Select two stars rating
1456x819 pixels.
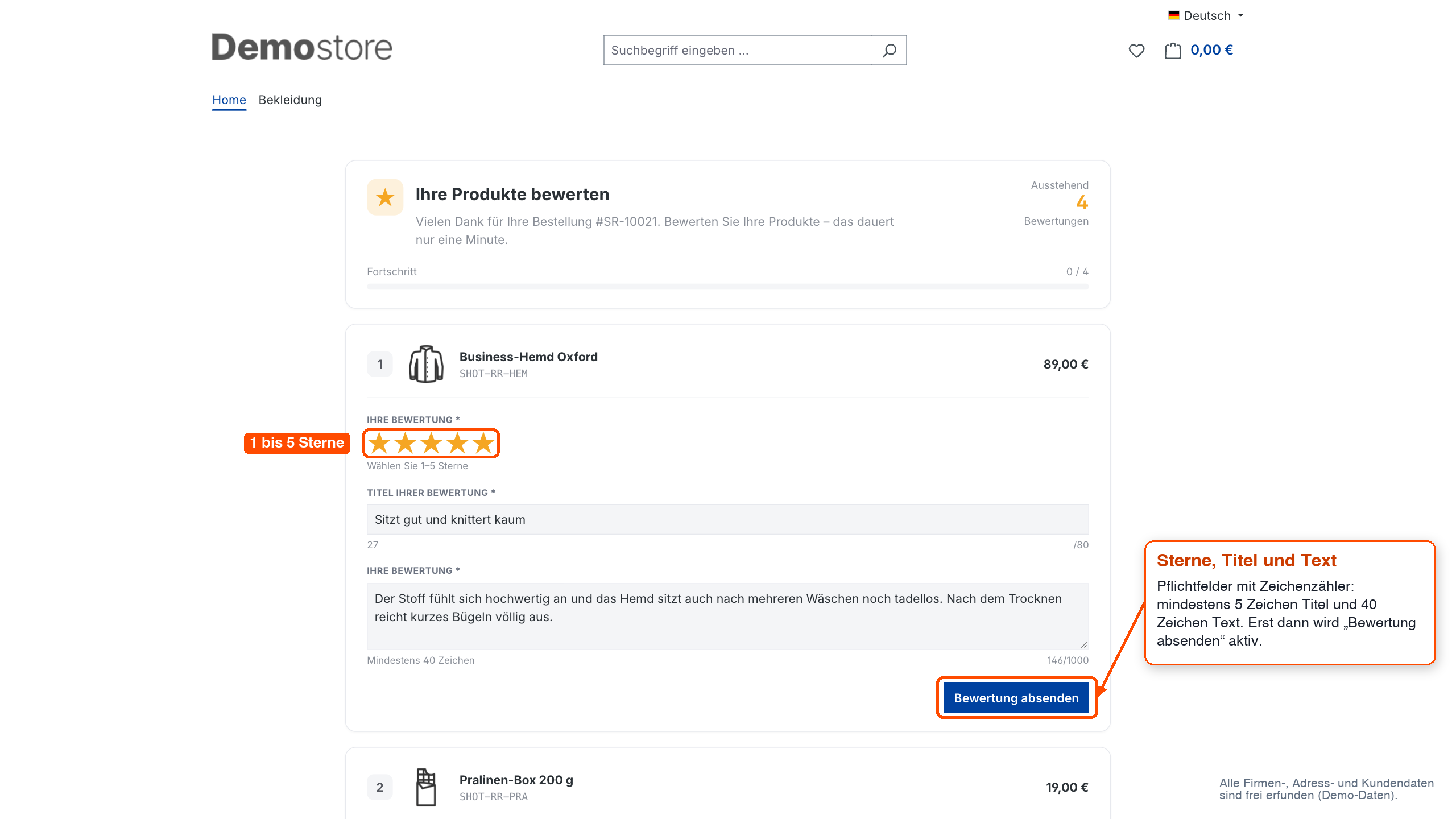click(405, 443)
